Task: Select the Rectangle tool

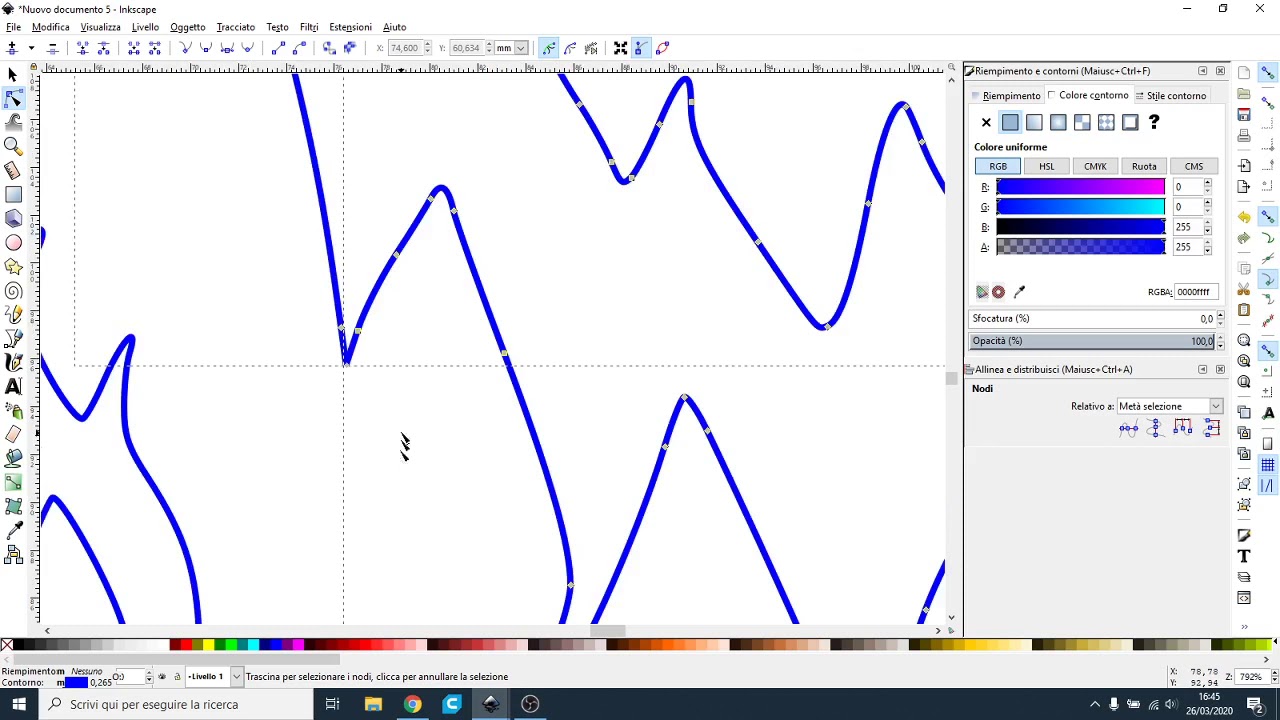Action: [13, 194]
